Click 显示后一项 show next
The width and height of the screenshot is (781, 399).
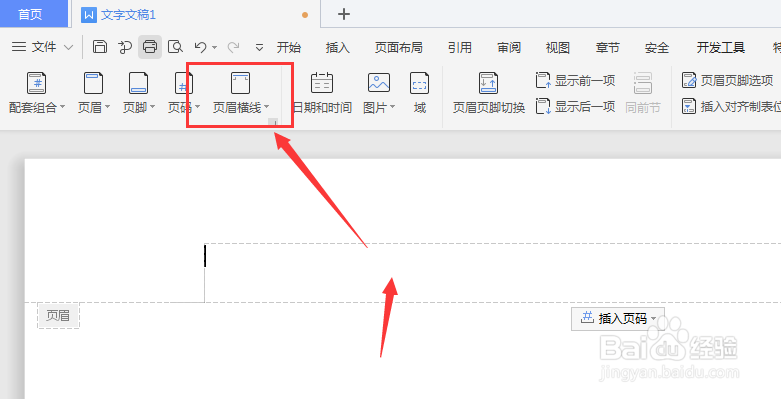575,106
